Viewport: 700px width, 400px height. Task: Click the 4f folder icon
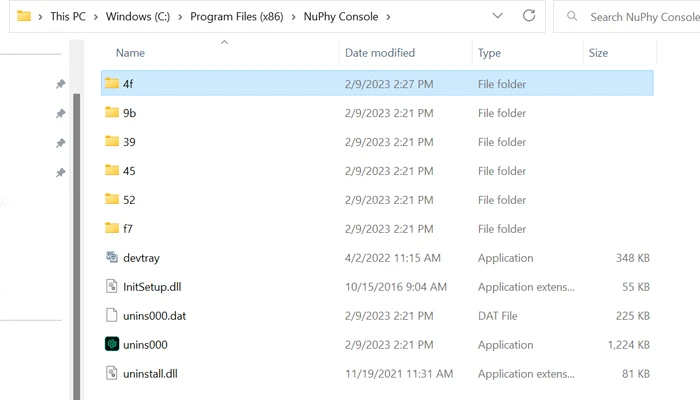[x=112, y=84]
